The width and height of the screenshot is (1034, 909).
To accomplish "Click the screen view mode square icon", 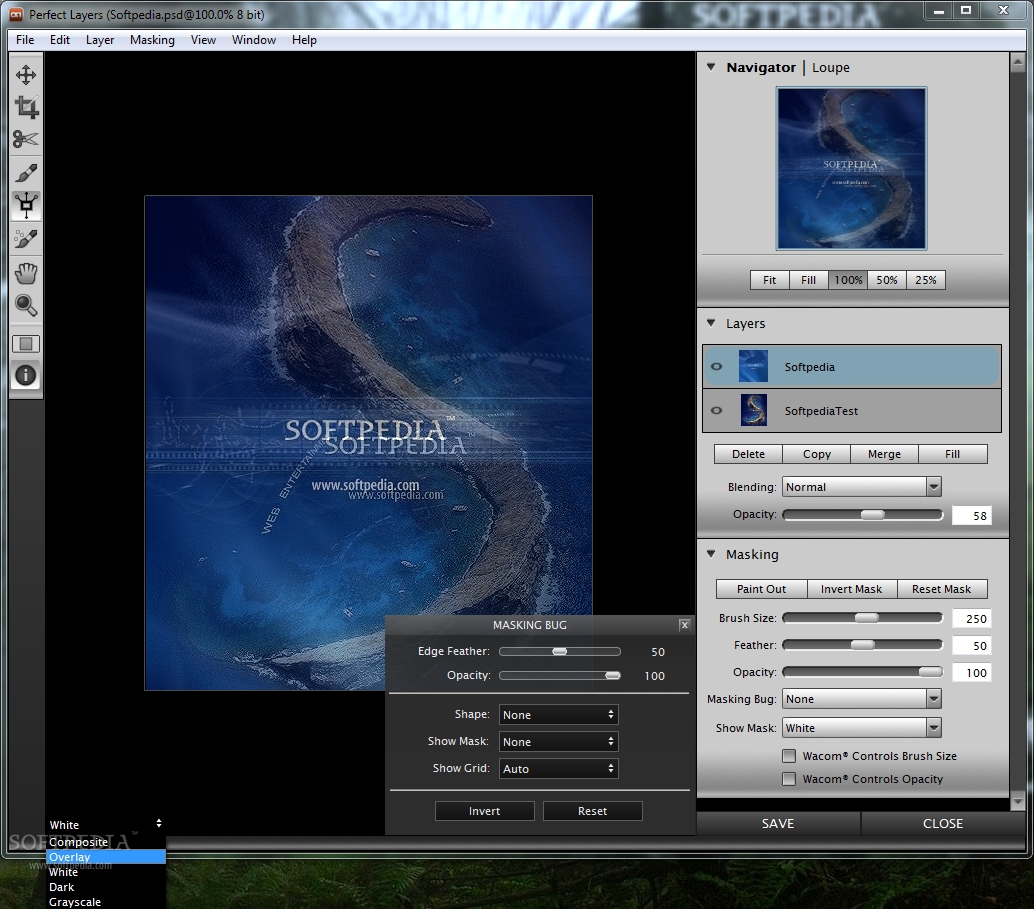I will coord(26,344).
